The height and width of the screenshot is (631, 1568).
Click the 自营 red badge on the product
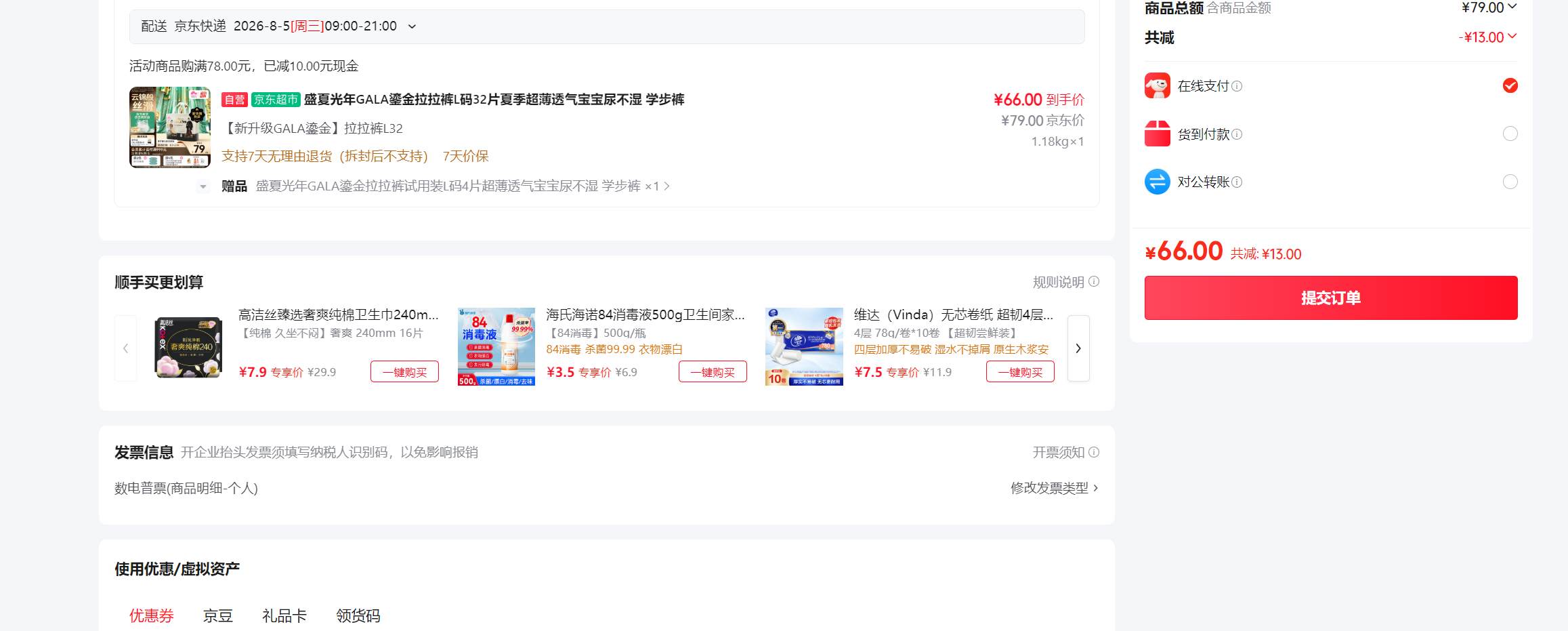[234, 100]
